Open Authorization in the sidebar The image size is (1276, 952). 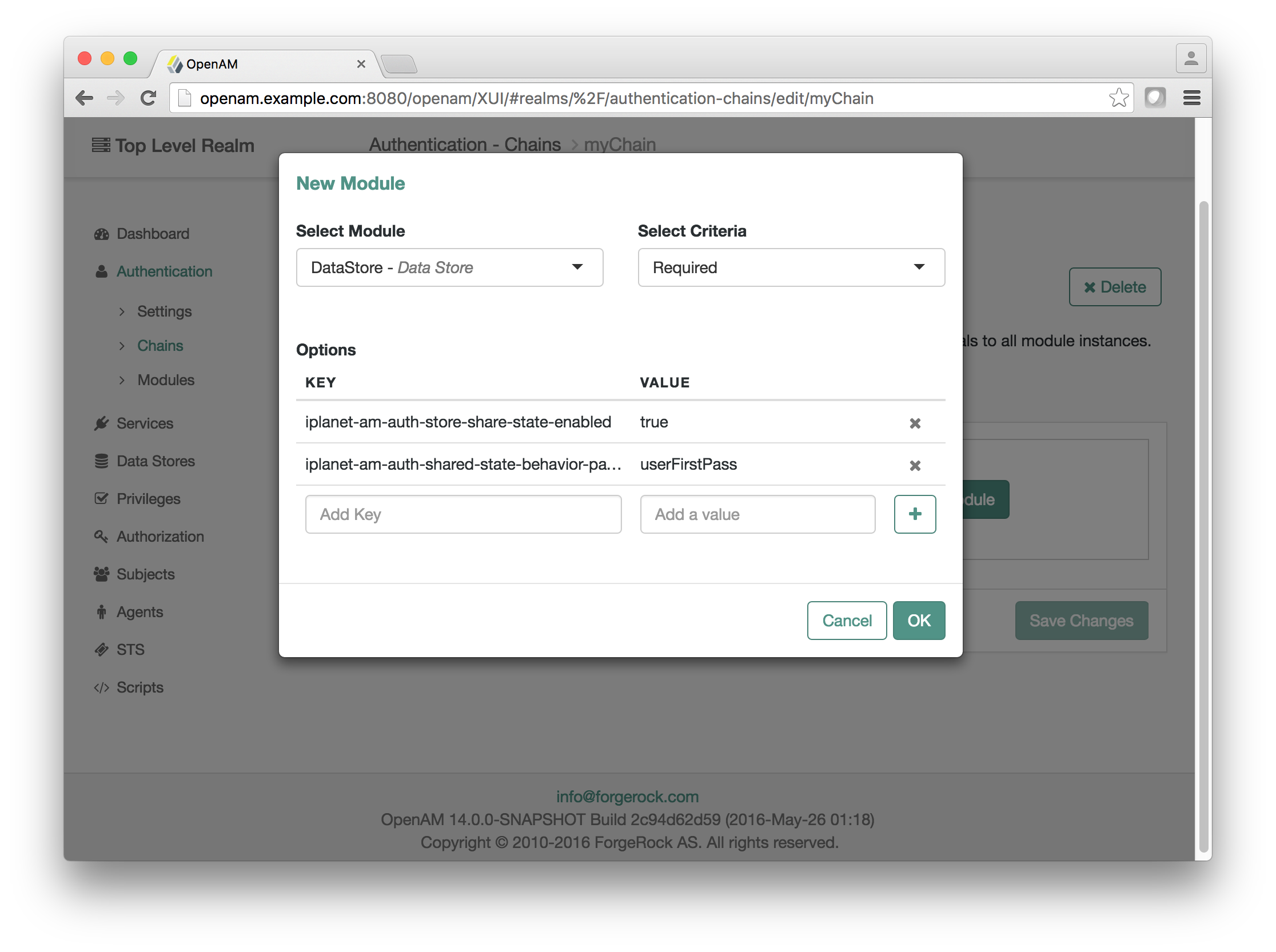(160, 537)
